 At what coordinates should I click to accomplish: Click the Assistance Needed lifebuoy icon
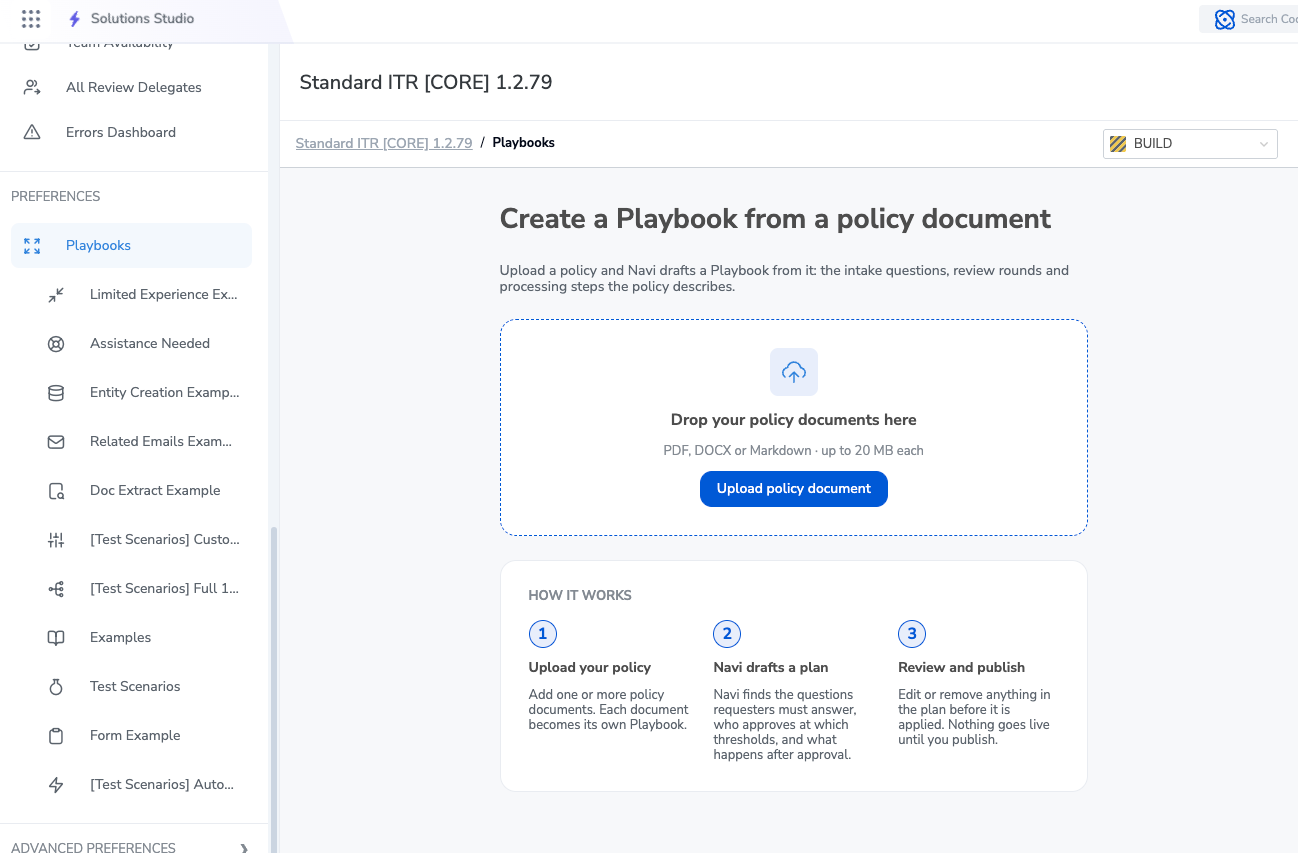click(x=56, y=343)
